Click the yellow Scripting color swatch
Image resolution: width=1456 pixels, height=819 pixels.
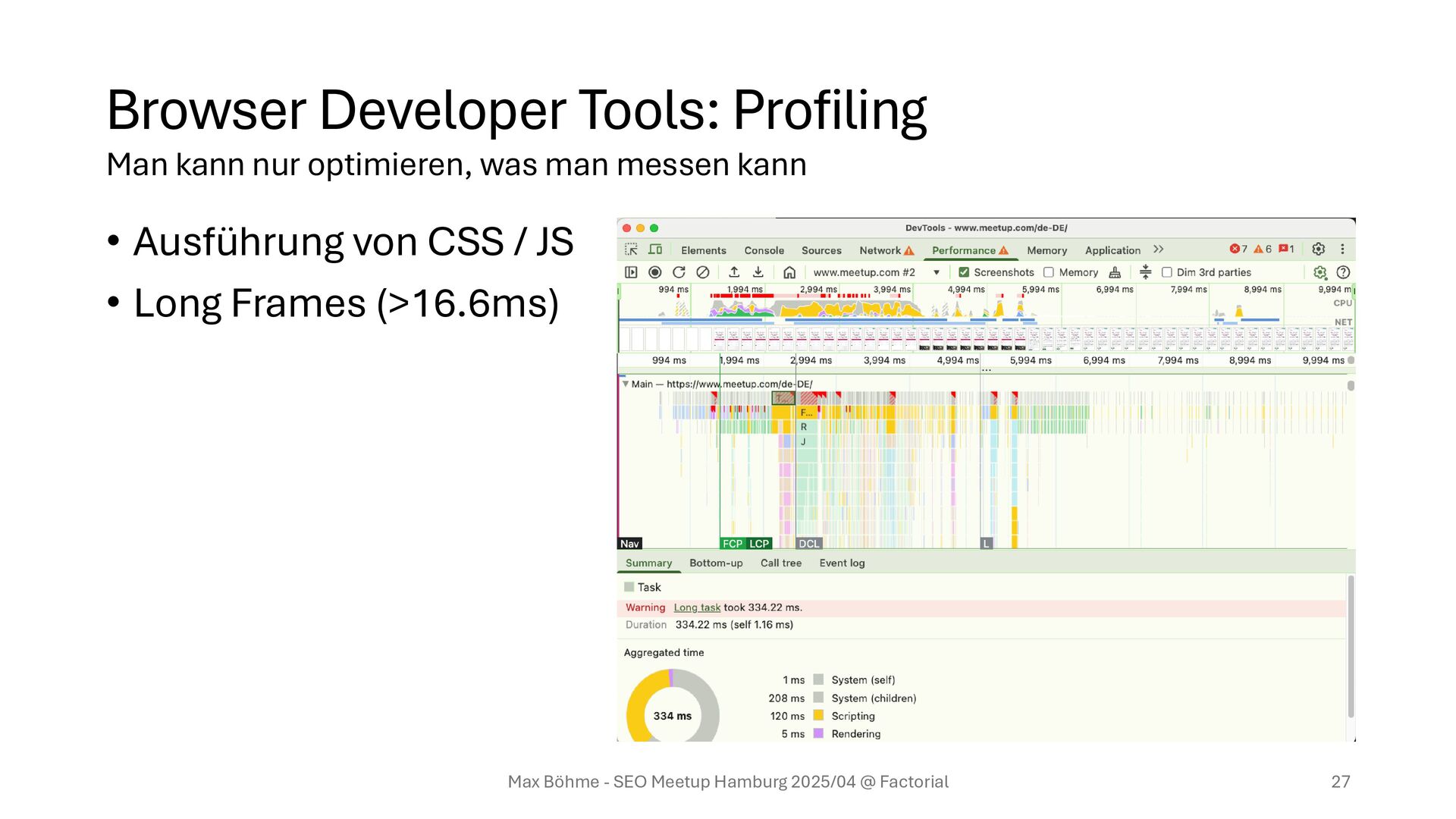coord(818,715)
